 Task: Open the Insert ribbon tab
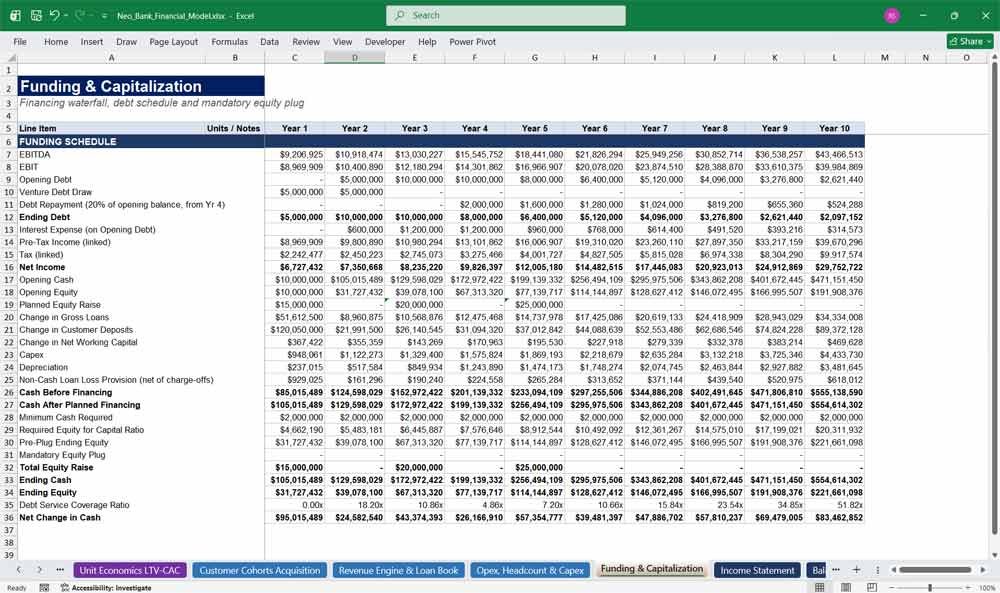(91, 41)
